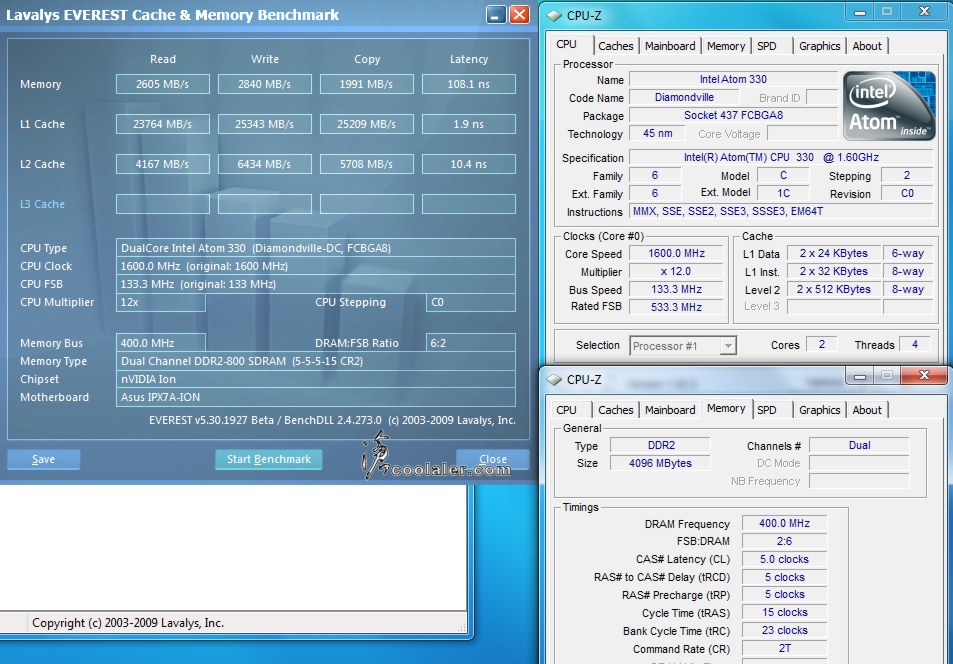Click the Memory Bus value in EVEREST
This screenshot has height=664, width=953.
160,343
